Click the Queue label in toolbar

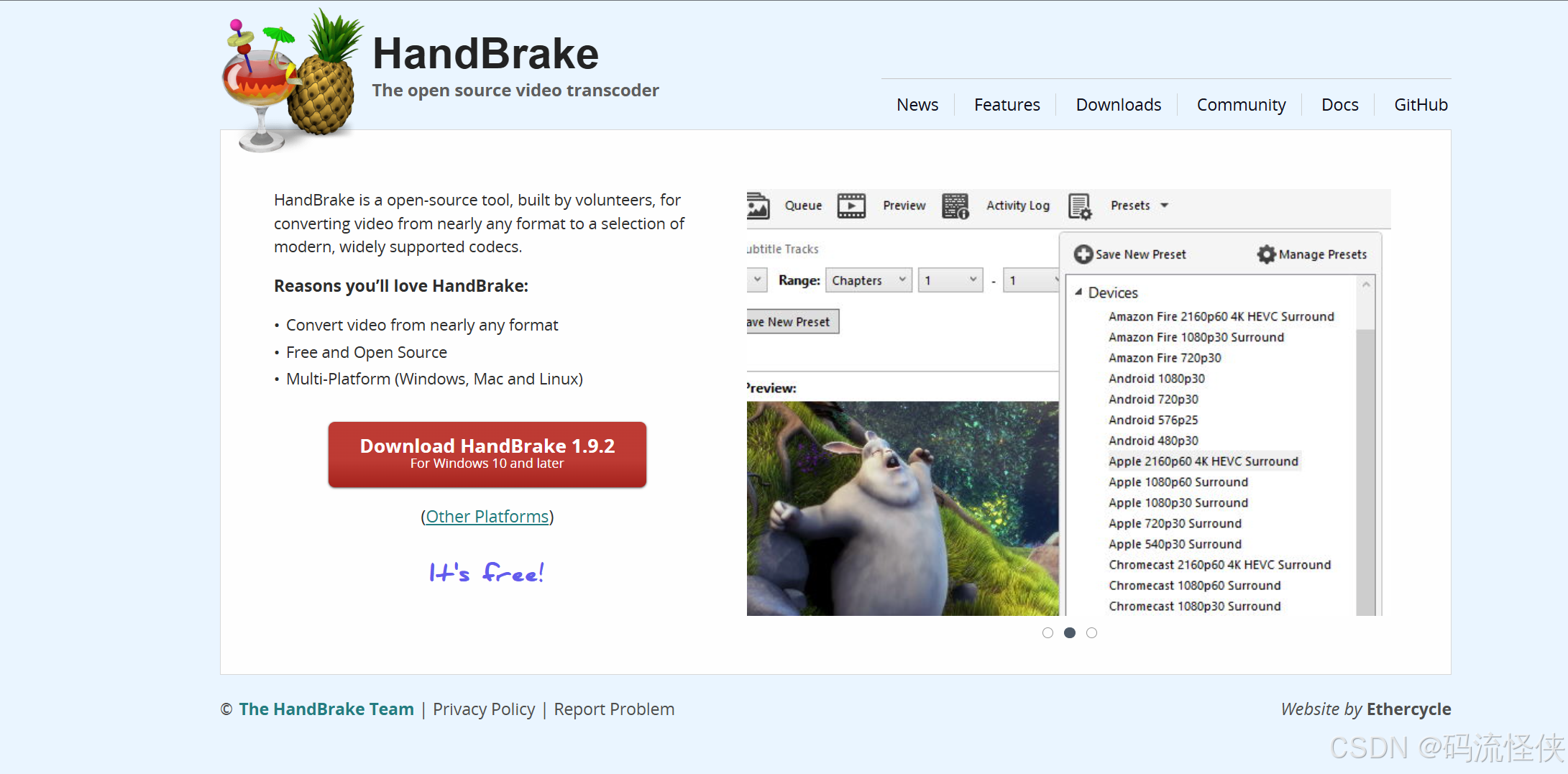click(x=803, y=206)
